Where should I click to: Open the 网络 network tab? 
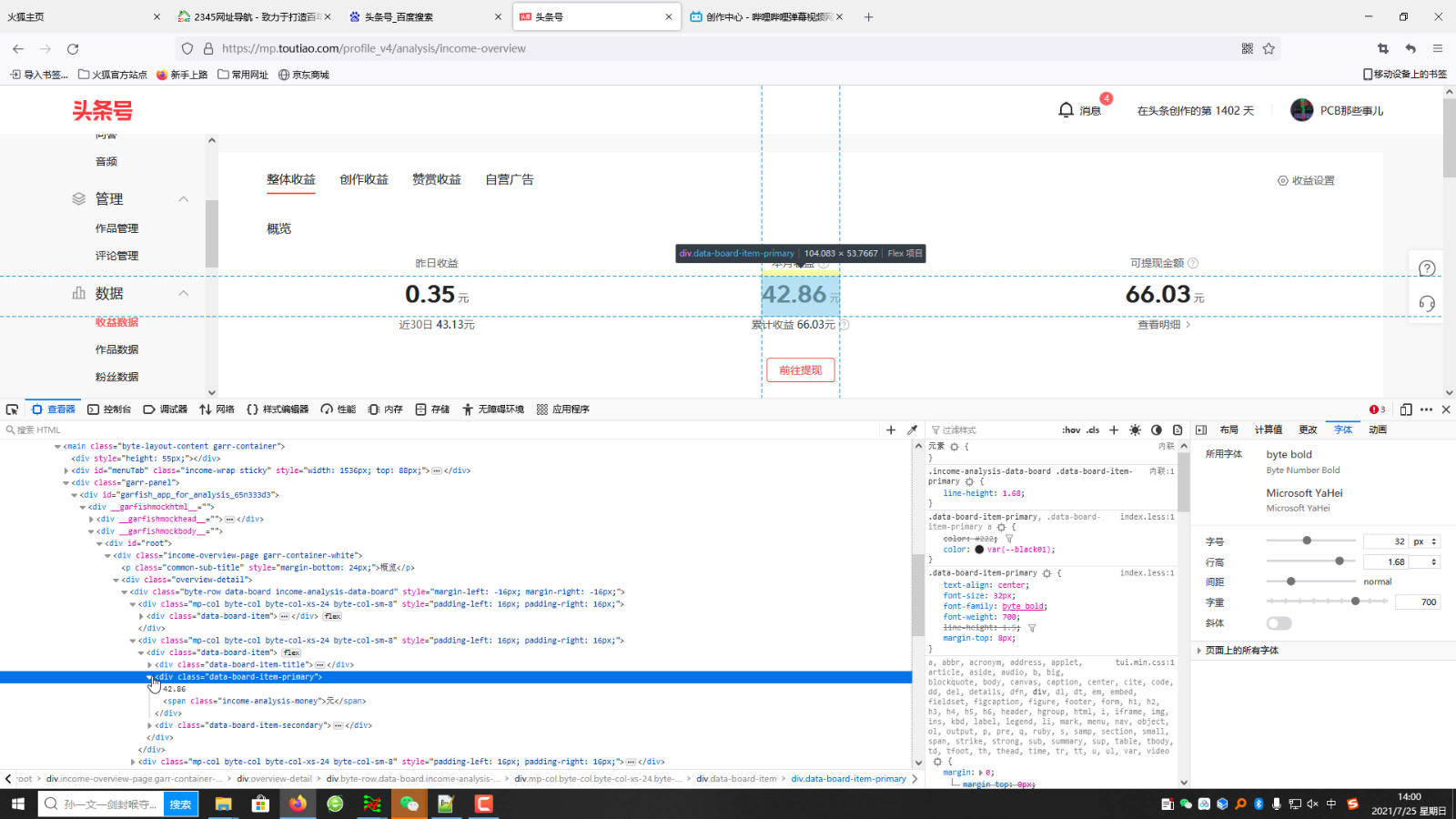(217, 409)
